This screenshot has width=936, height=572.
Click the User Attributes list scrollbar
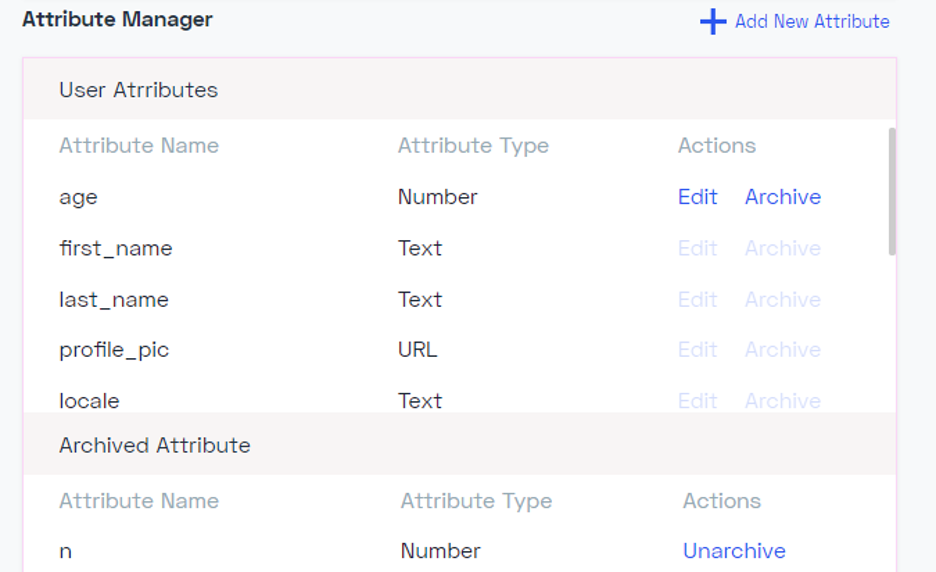(x=892, y=192)
